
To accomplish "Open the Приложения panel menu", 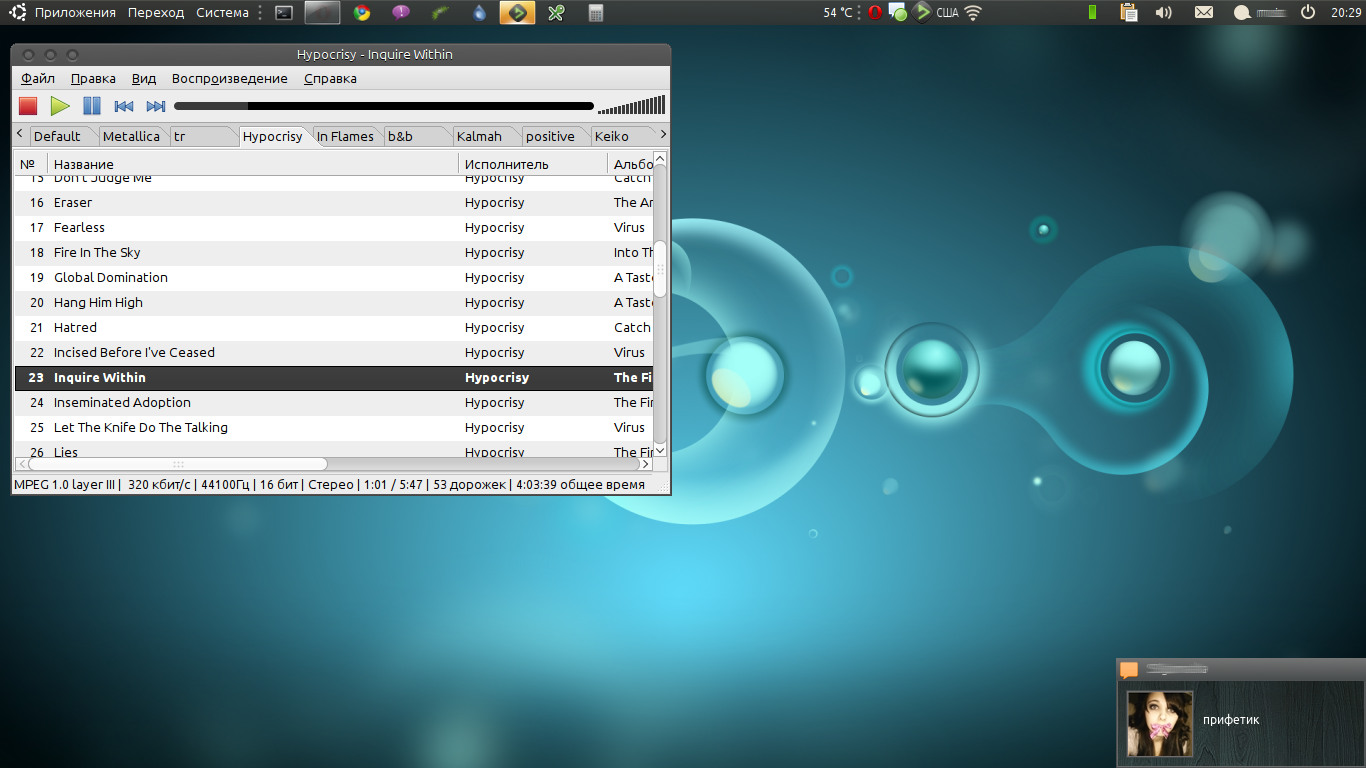I will tap(75, 12).
